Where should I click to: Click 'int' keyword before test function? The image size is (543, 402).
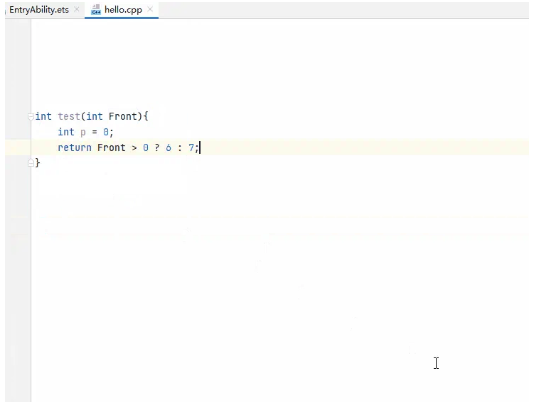(43, 116)
